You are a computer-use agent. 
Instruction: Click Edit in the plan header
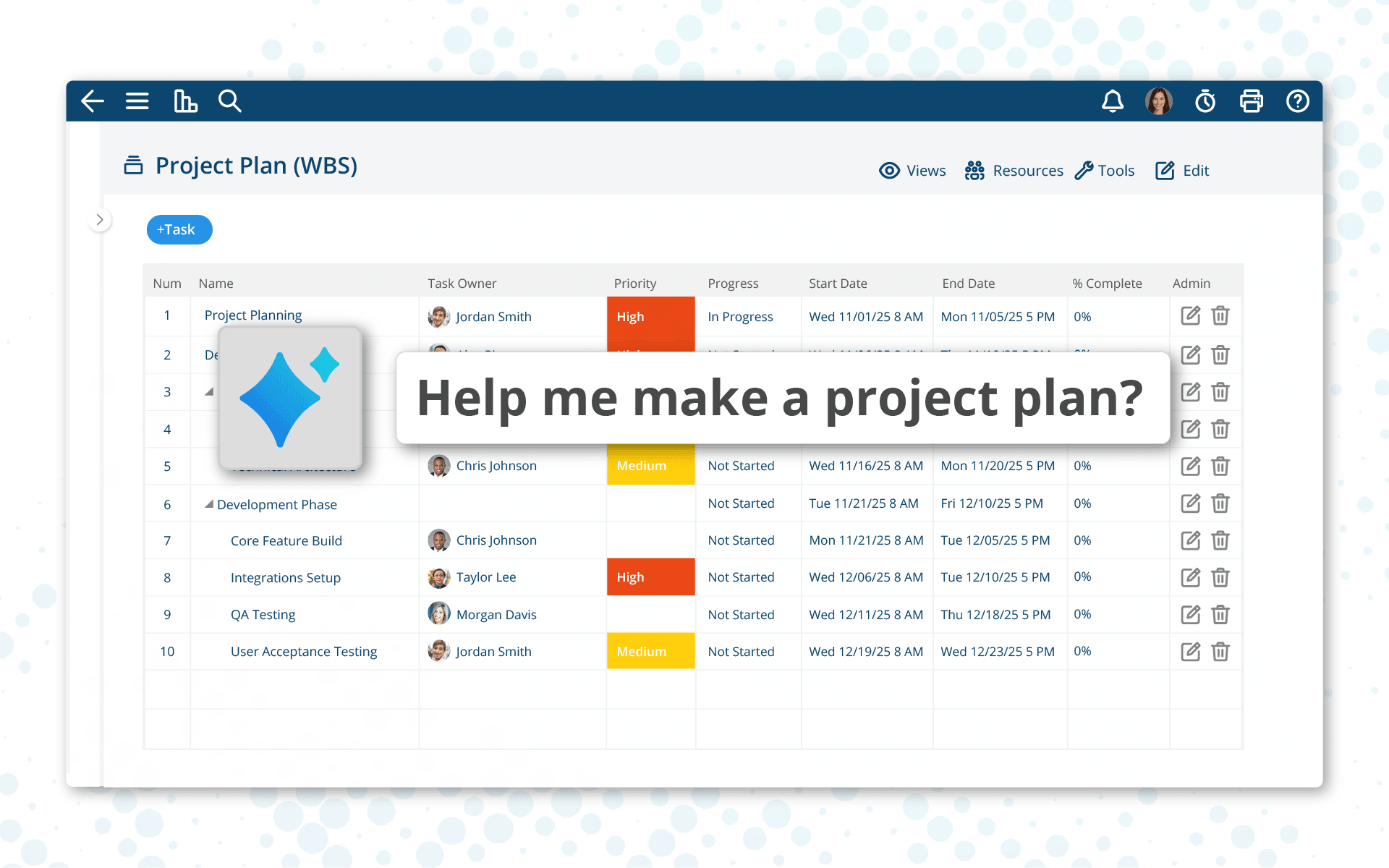1182,171
